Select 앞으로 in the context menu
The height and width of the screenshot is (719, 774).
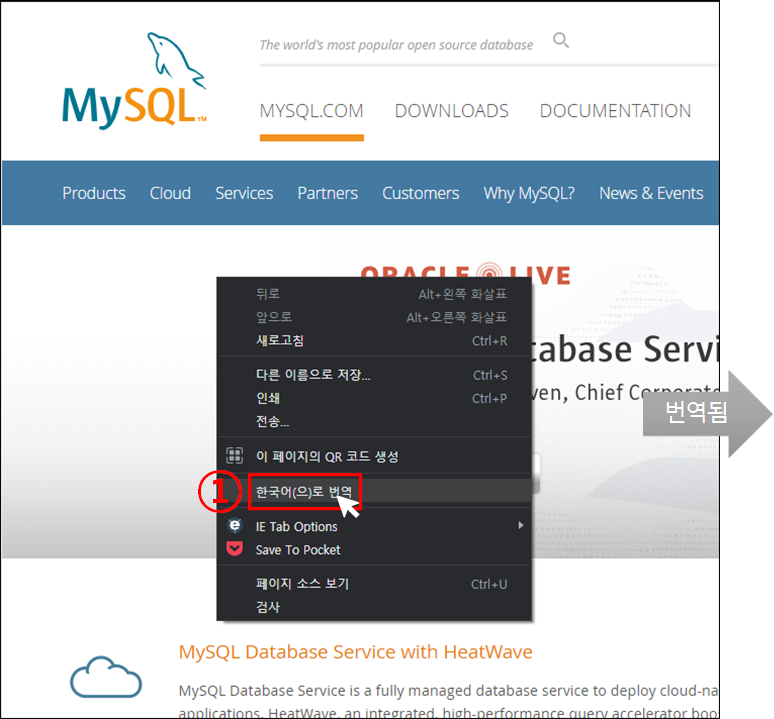click(374, 317)
